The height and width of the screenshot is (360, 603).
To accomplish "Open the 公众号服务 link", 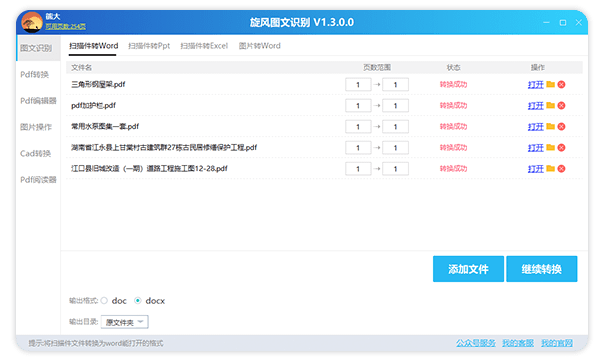I will point(476,343).
